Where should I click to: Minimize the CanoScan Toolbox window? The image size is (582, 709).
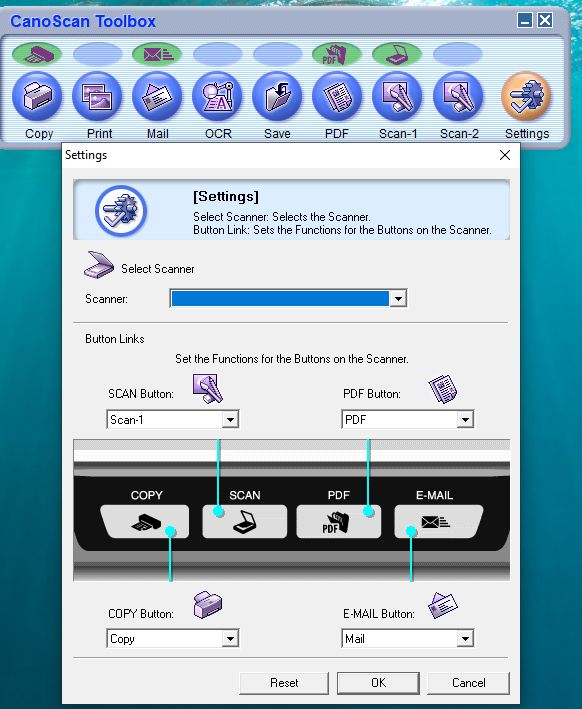click(x=525, y=20)
